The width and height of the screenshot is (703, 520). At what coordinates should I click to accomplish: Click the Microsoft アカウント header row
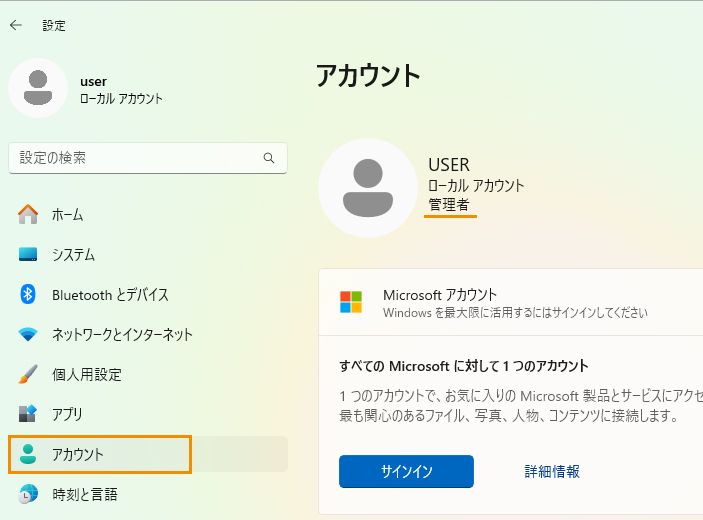[x=511, y=303]
